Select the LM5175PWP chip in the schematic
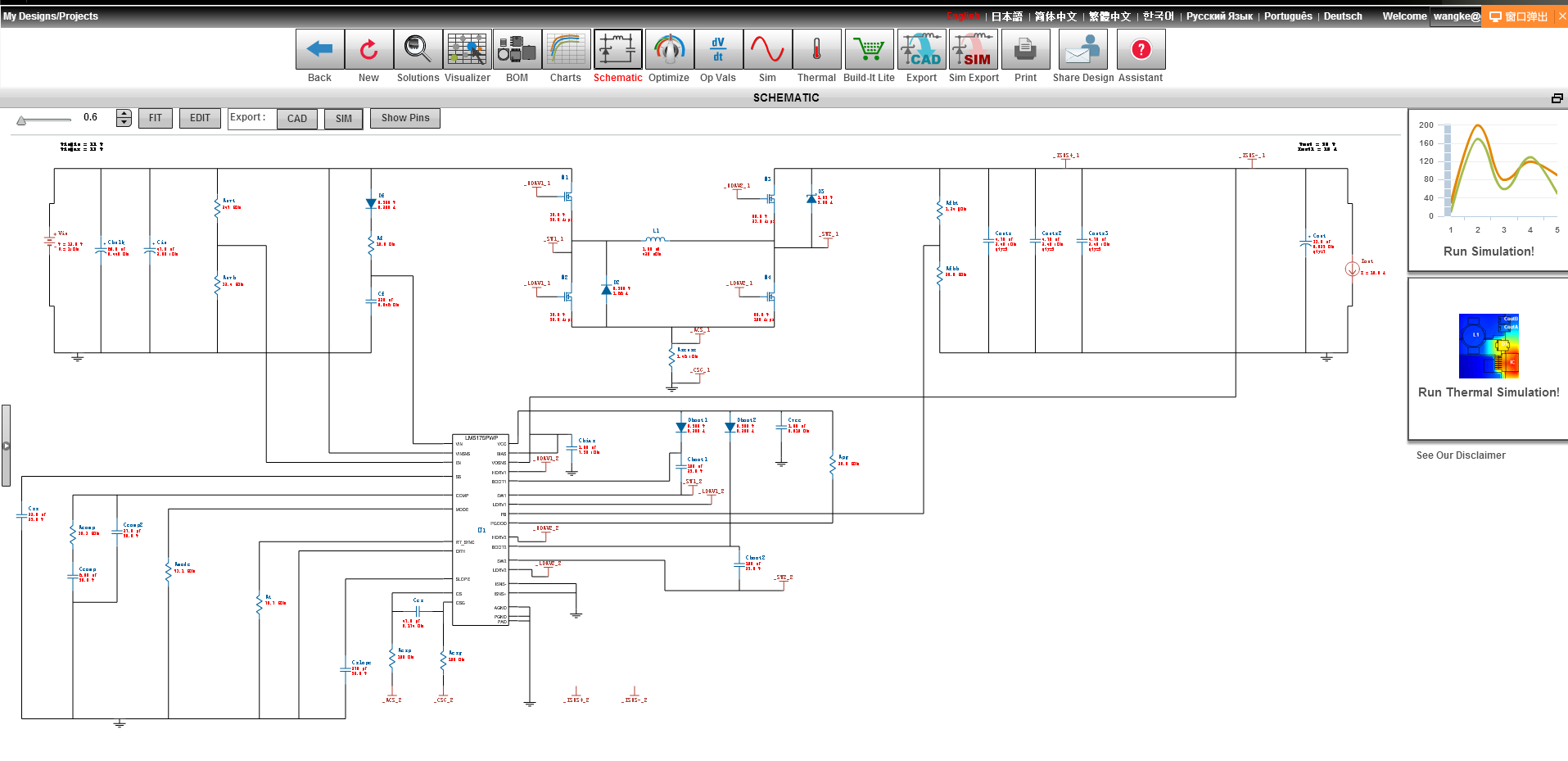The width and height of the screenshot is (1568, 761). [x=481, y=530]
